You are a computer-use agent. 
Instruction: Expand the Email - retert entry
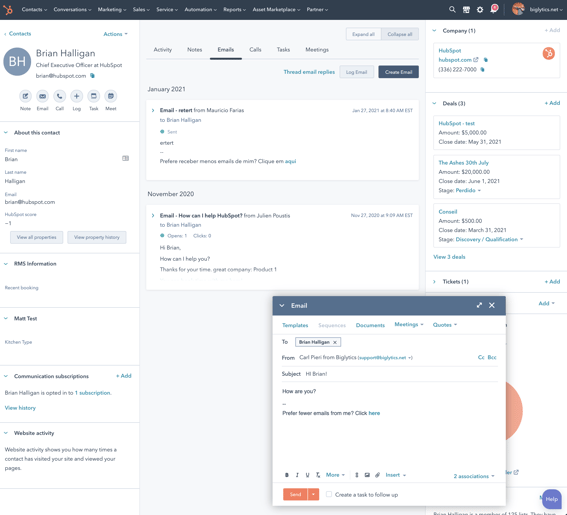click(x=153, y=110)
